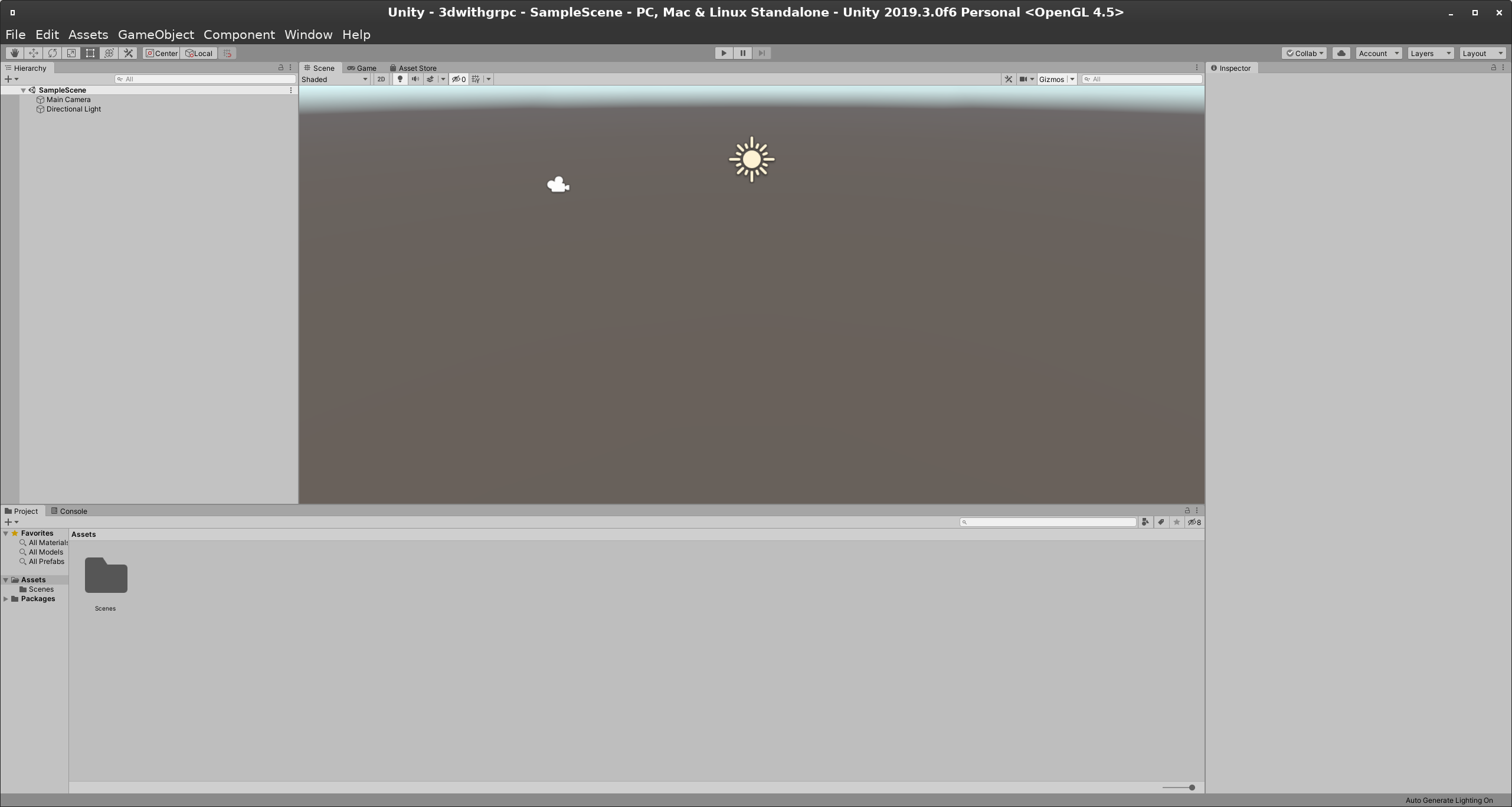Open the Shaded draw mode dropdown
Screen dimensions: 1512x807
[333, 79]
